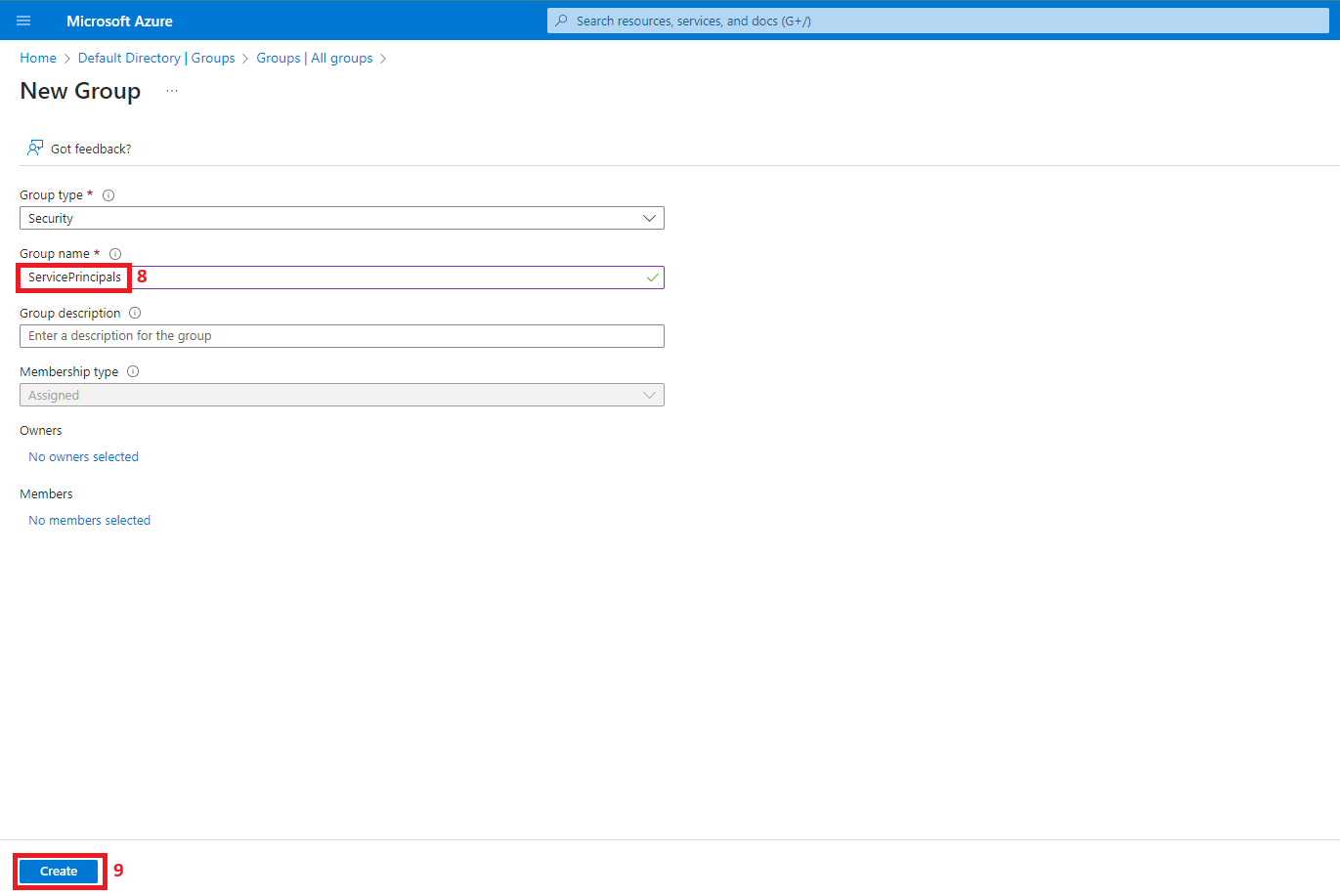Go to Home breadcrumb

pos(38,59)
